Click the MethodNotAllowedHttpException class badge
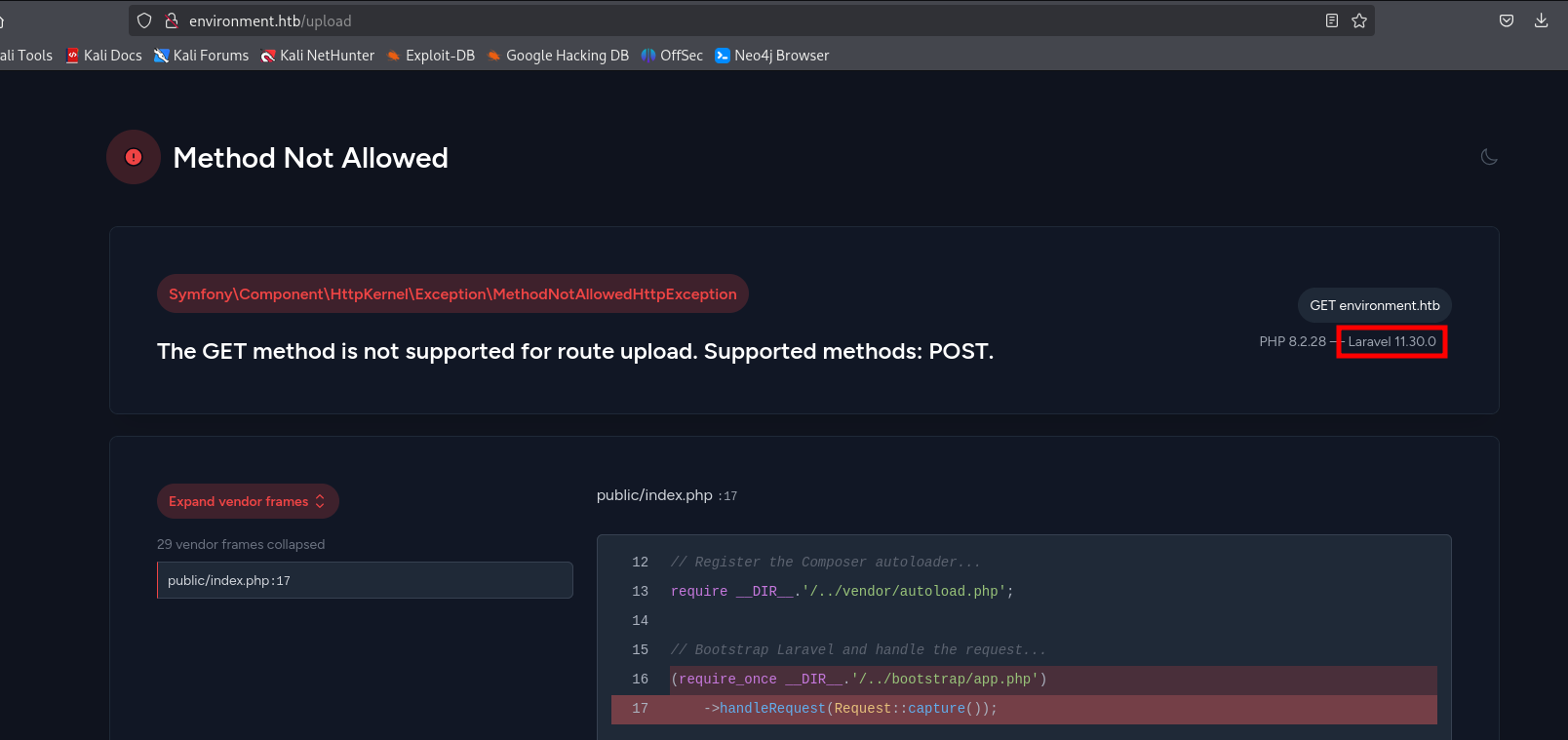 452,293
